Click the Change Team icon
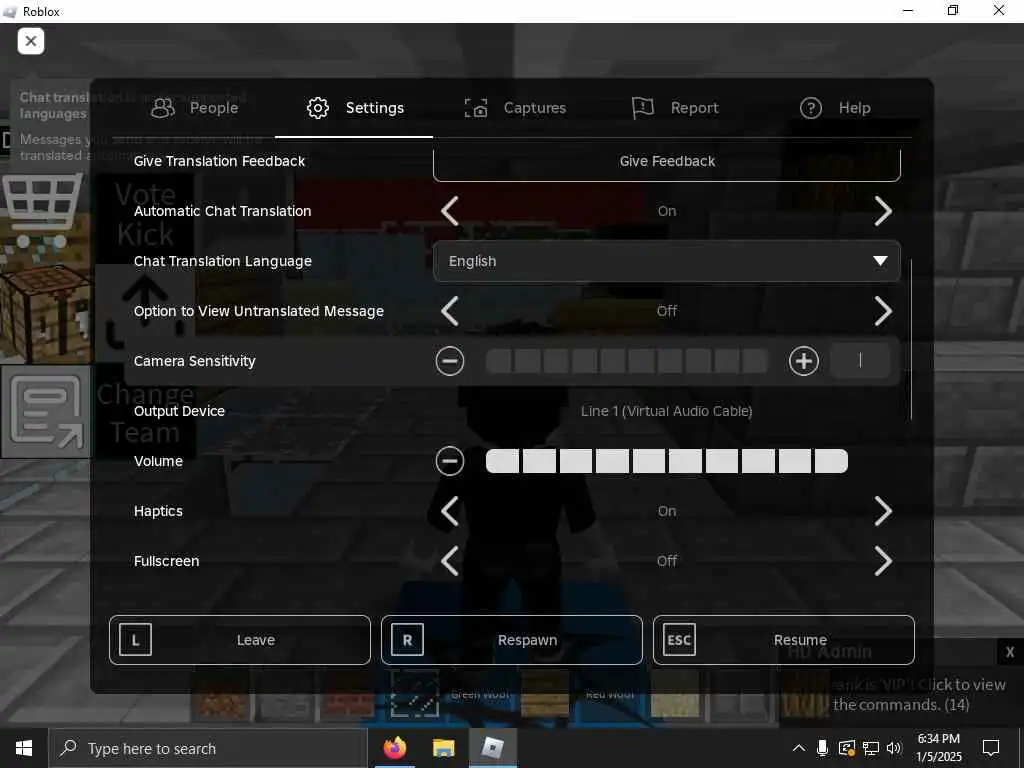Viewport: 1024px width, 768px height. (46, 411)
